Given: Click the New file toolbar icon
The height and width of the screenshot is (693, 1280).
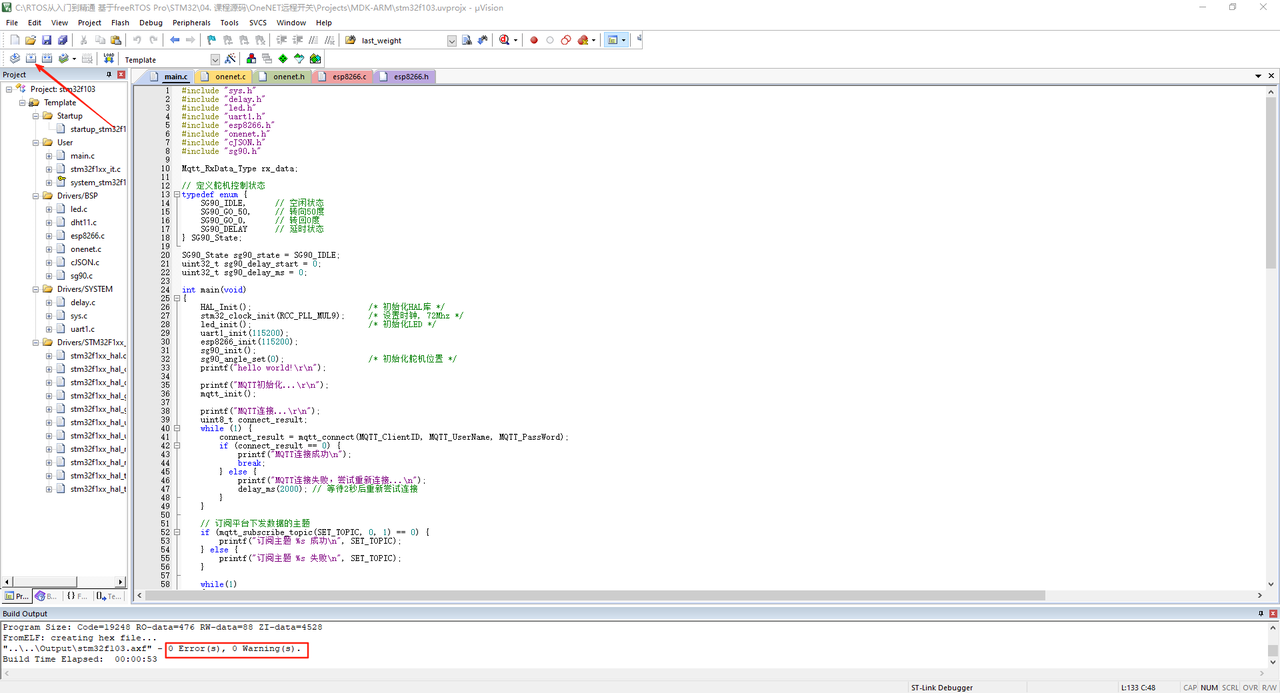Looking at the screenshot, I should tap(15, 40).
